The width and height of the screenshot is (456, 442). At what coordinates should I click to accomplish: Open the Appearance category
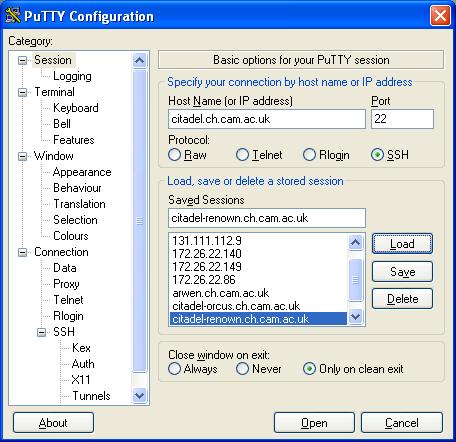[x=82, y=172]
